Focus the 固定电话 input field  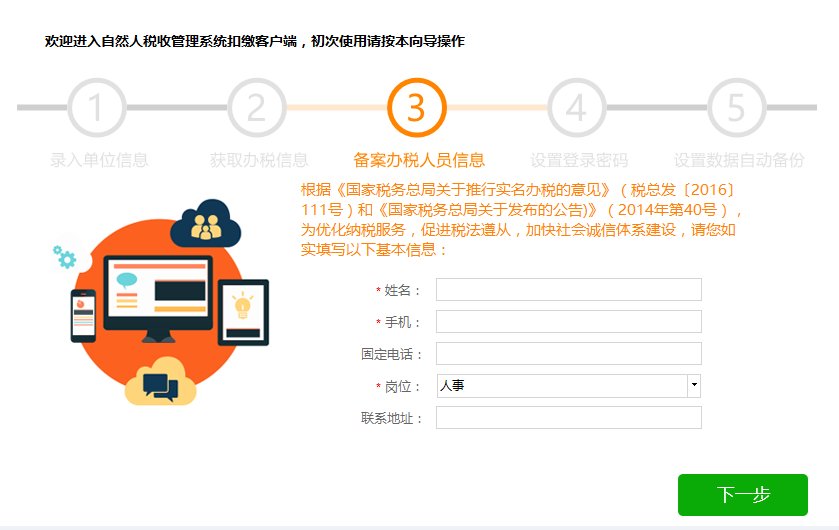pyautogui.click(x=569, y=354)
